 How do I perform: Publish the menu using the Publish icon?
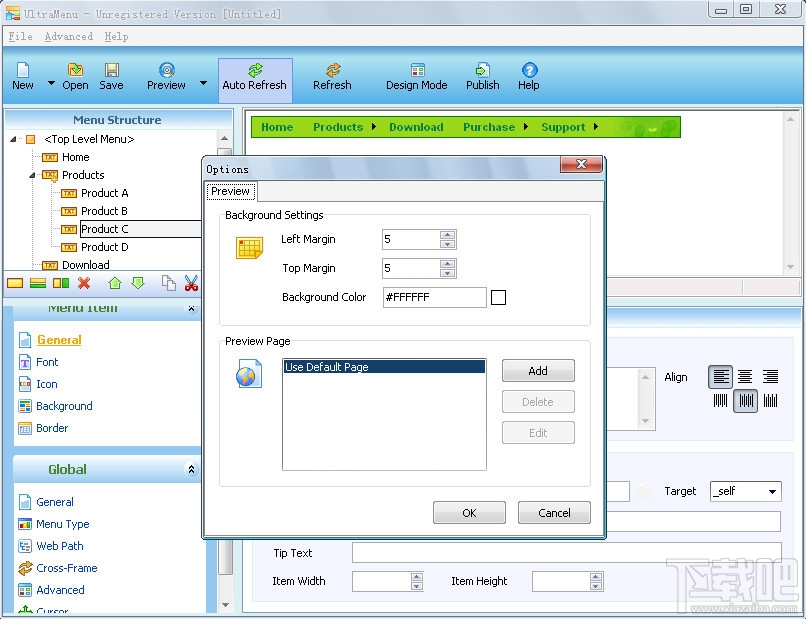coord(482,75)
